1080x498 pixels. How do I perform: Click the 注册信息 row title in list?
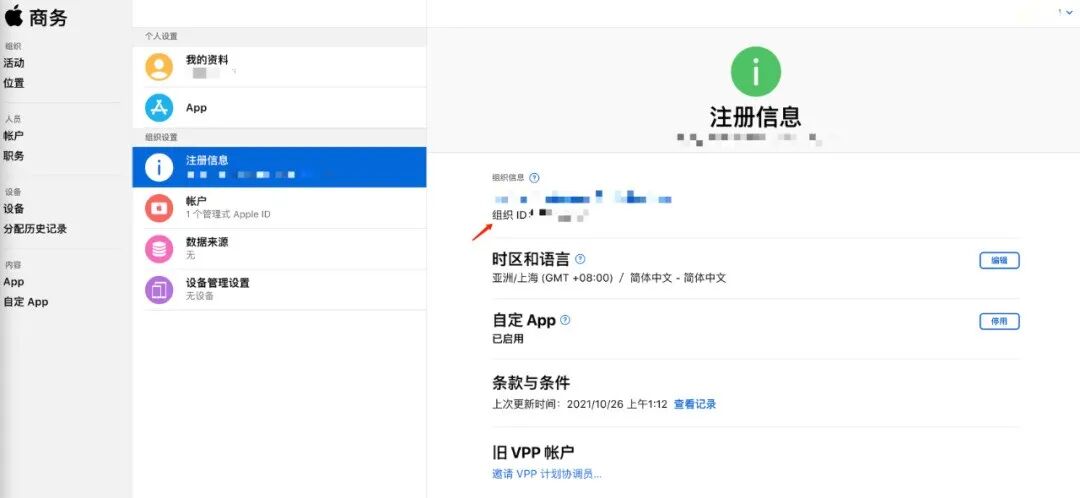[207, 160]
